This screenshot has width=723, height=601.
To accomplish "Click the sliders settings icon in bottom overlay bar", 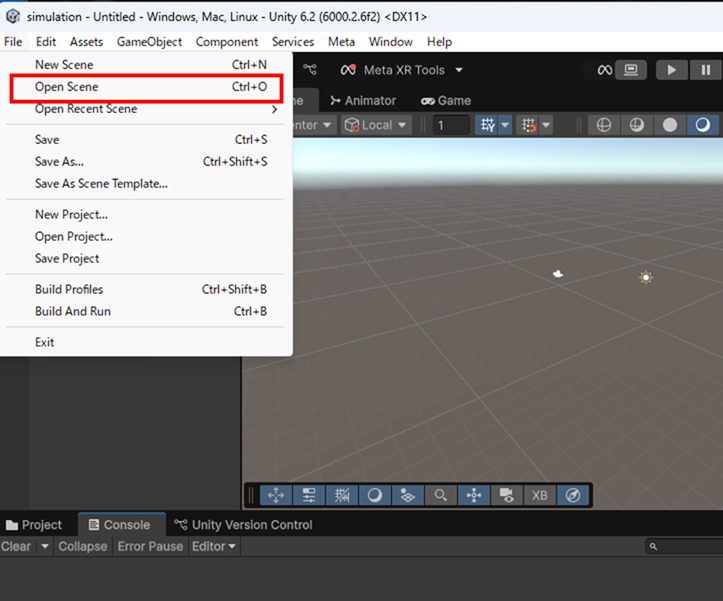I will point(308,495).
